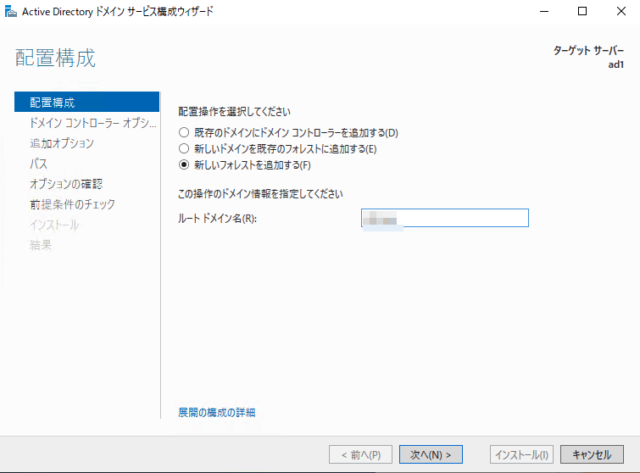Click the ad1 server name text
640x473 pixels.
point(616,64)
